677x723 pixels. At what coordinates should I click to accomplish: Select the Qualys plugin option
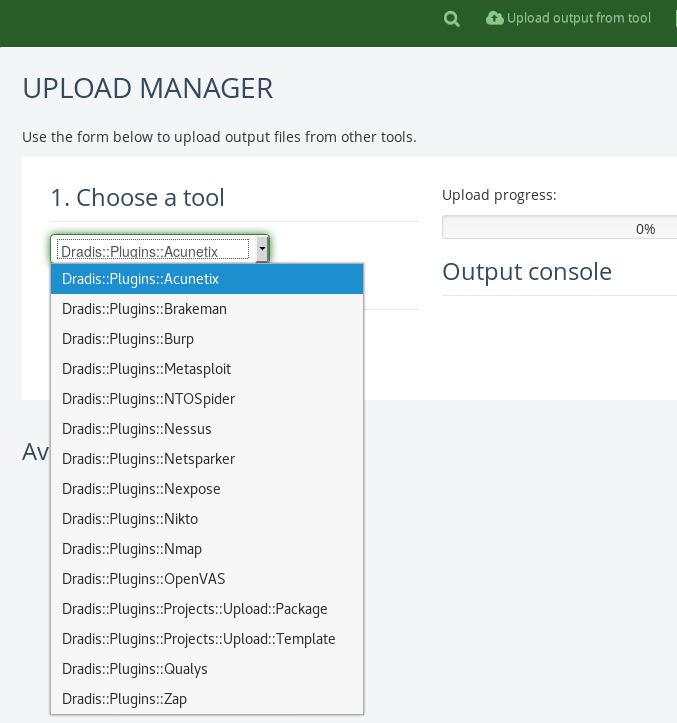pos(207,669)
